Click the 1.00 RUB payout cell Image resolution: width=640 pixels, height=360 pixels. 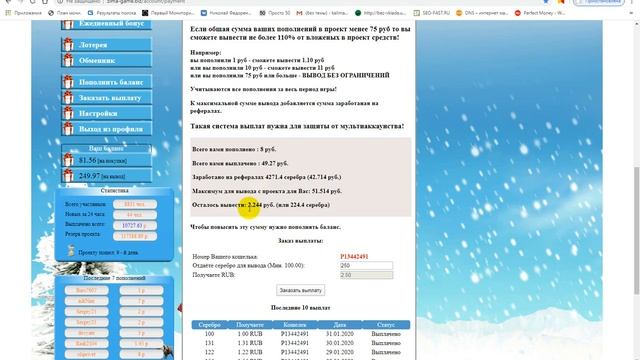250,334
